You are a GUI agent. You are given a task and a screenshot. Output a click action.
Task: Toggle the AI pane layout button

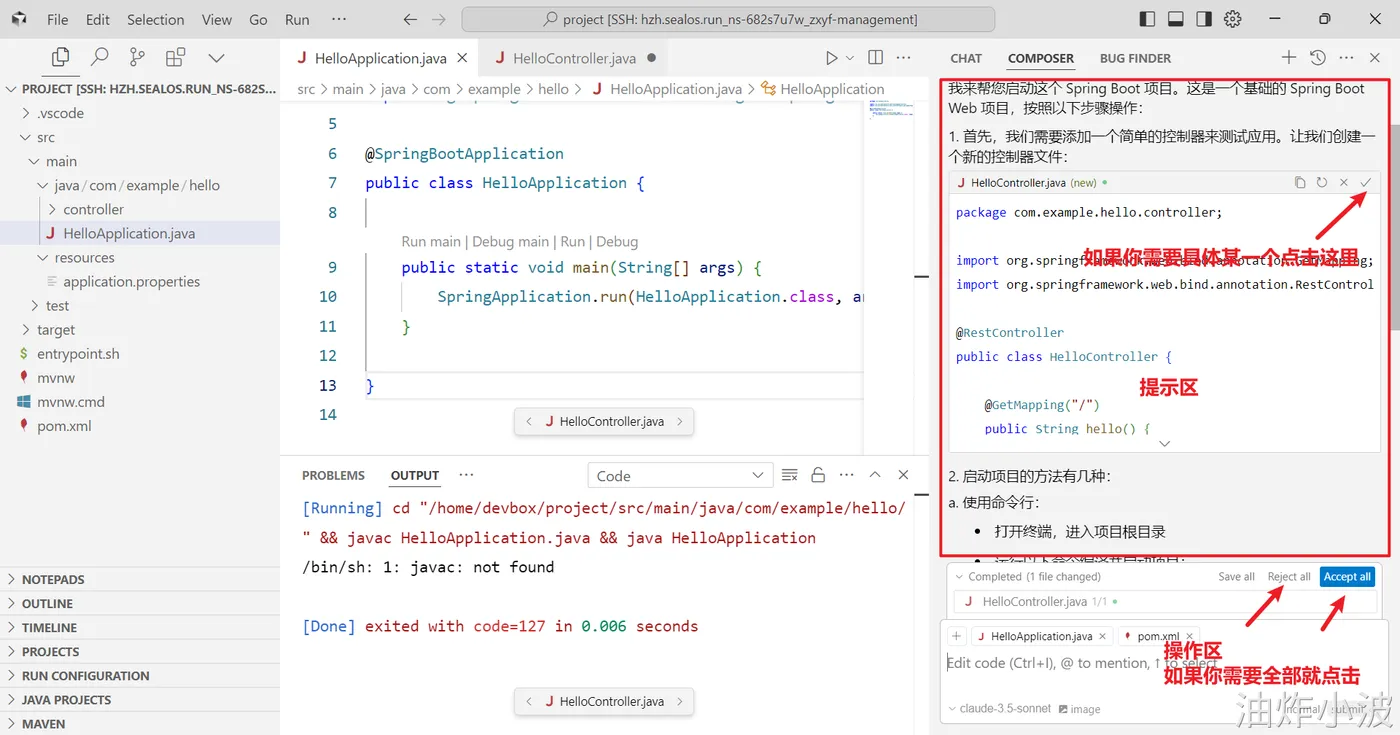tap(1204, 19)
